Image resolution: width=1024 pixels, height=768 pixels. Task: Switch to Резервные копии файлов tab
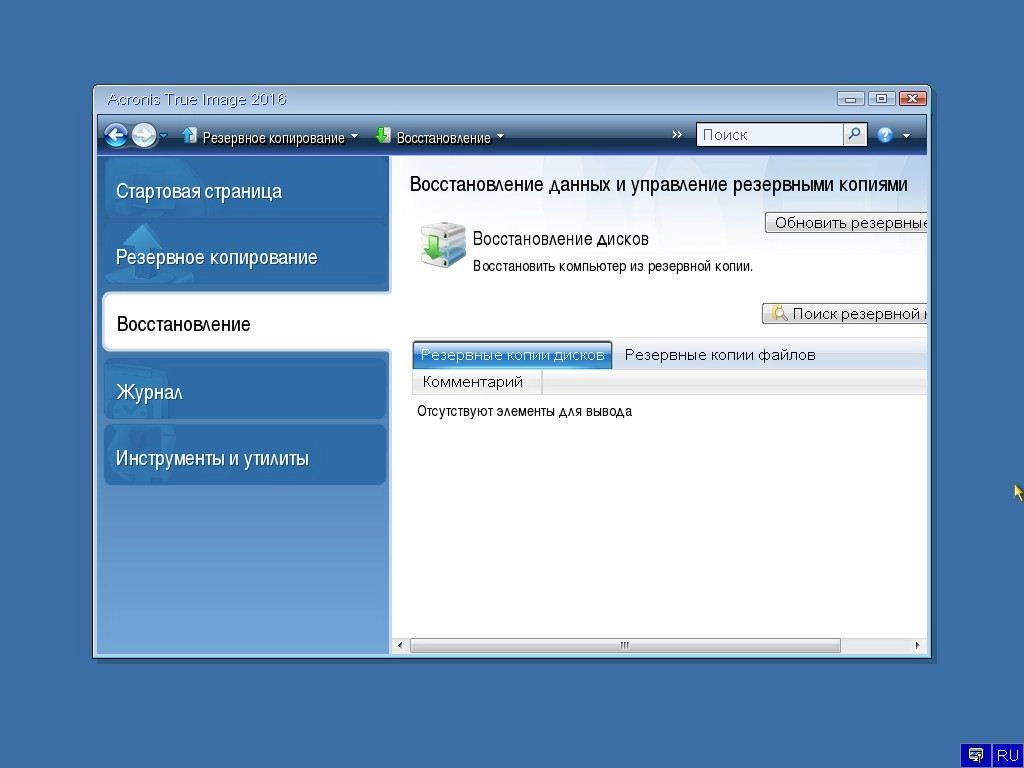tap(720, 355)
